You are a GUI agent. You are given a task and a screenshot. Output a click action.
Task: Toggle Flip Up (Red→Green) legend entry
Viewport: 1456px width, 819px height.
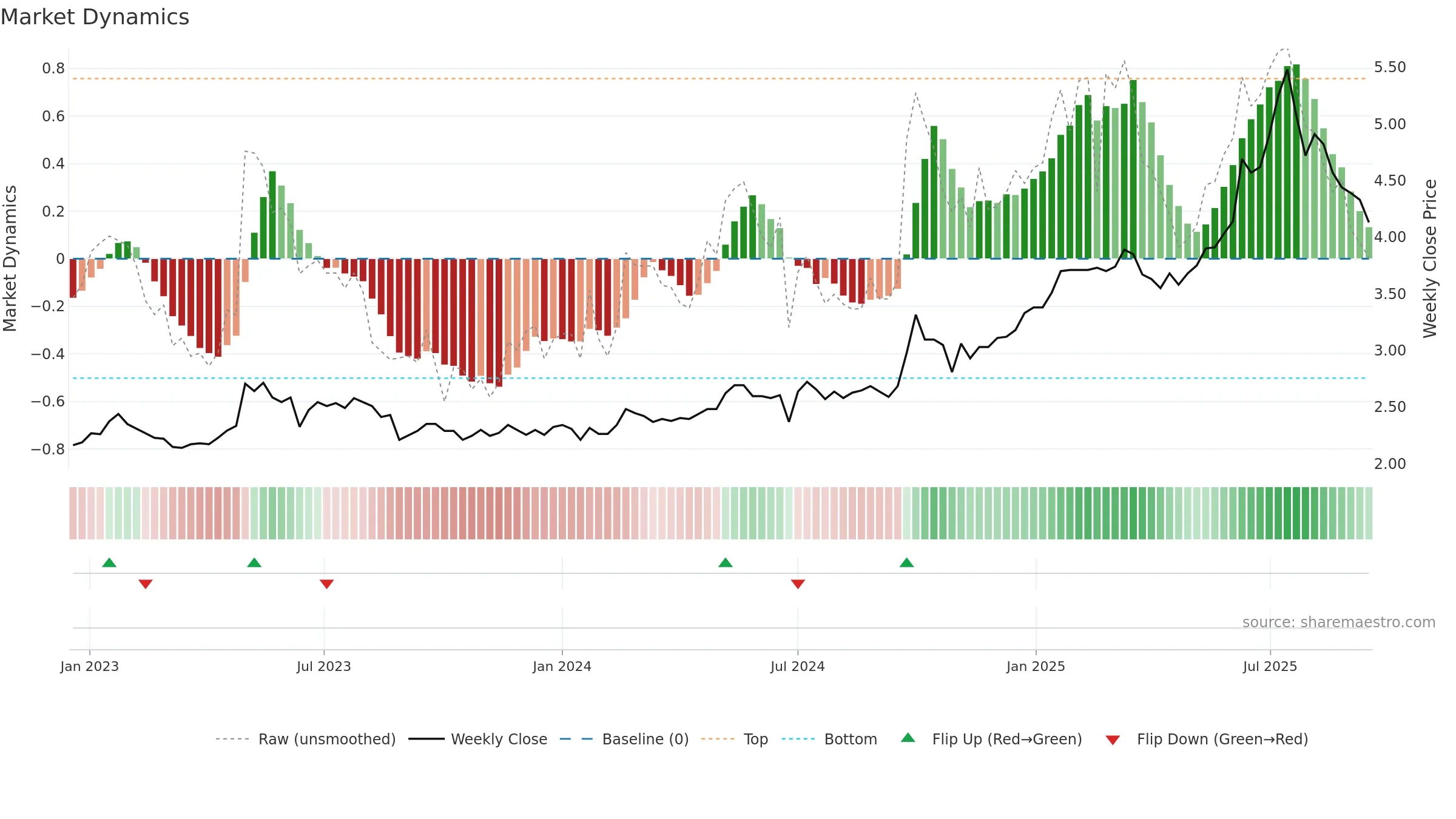click(x=991, y=739)
